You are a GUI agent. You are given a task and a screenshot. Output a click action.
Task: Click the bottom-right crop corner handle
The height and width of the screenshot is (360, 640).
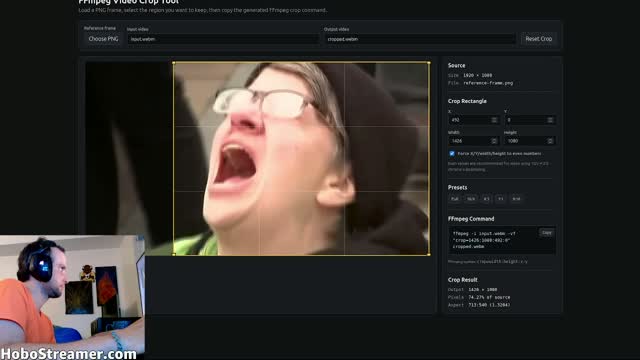point(429,254)
